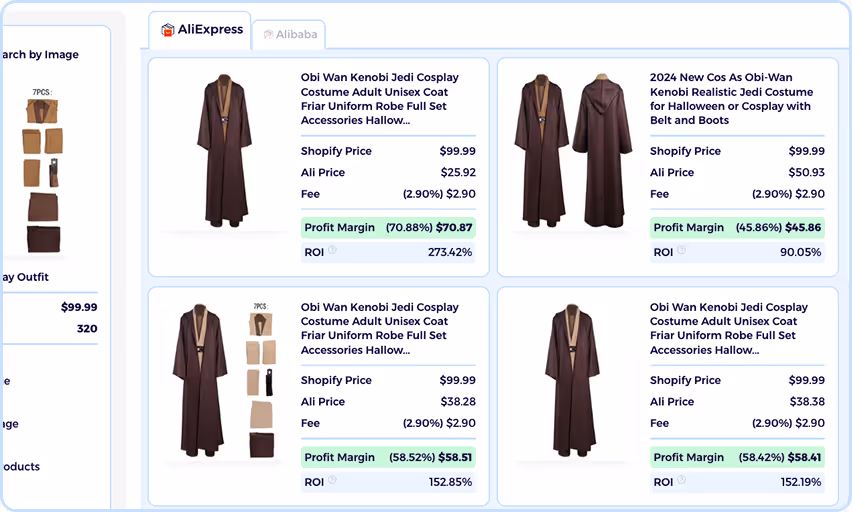Click Profit Margin (70.88%) $70.87 row
The height and width of the screenshot is (512, 852).
click(389, 227)
